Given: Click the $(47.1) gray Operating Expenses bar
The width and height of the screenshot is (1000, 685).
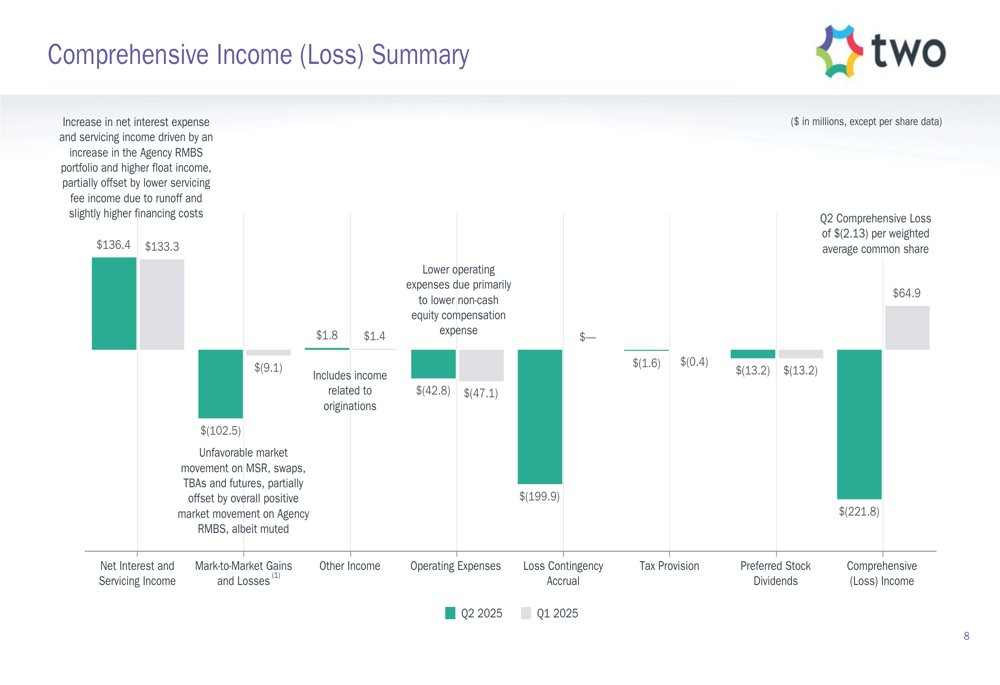Looking at the screenshot, I should pyautogui.click(x=482, y=365).
